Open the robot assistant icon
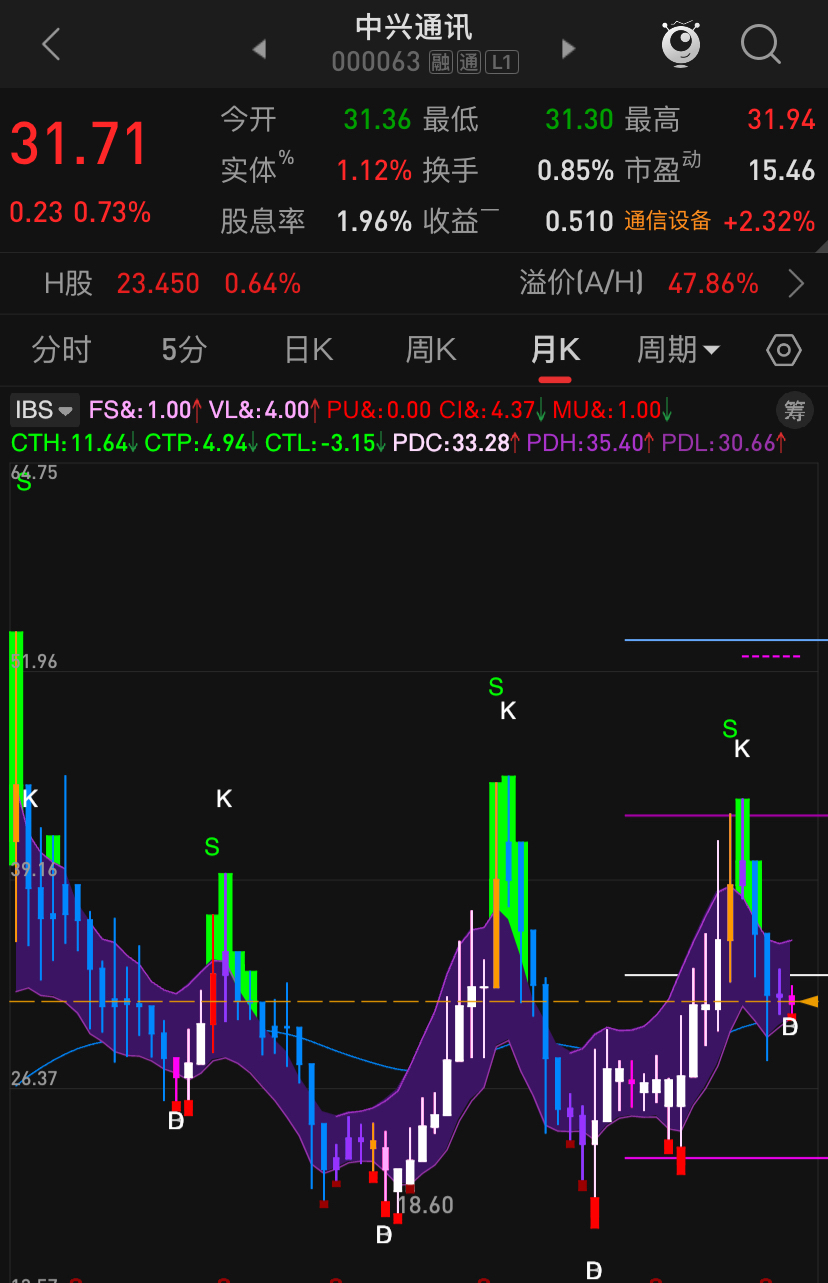This screenshot has width=828, height=1283. [681, 44]
